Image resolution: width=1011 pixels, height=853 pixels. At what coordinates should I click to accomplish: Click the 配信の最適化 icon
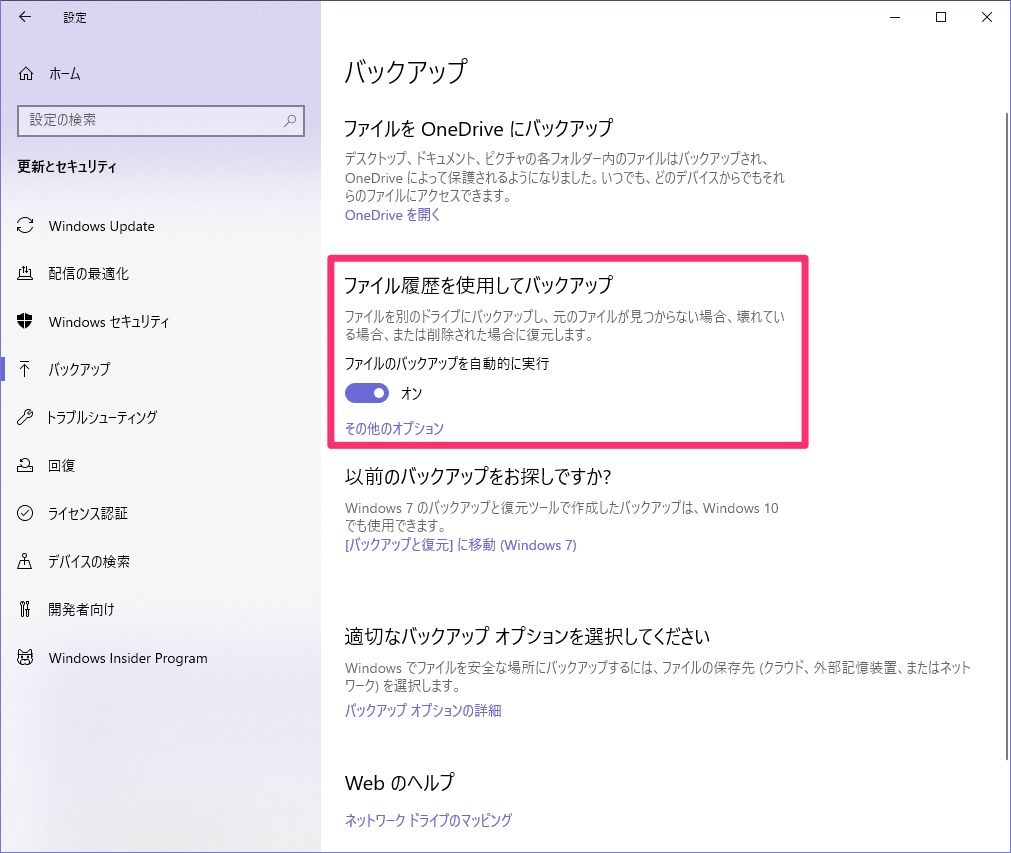point(25,273)
